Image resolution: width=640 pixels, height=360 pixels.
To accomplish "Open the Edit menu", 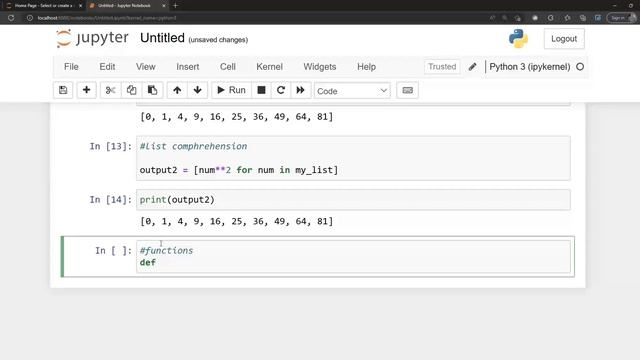I will 107,67.
